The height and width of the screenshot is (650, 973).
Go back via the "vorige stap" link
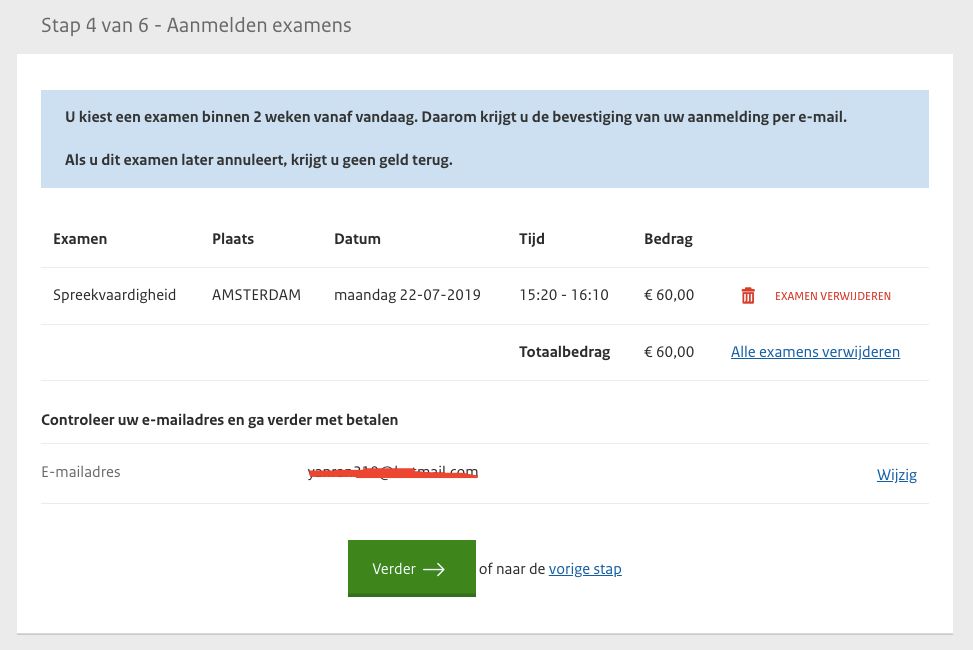point(585,569)
